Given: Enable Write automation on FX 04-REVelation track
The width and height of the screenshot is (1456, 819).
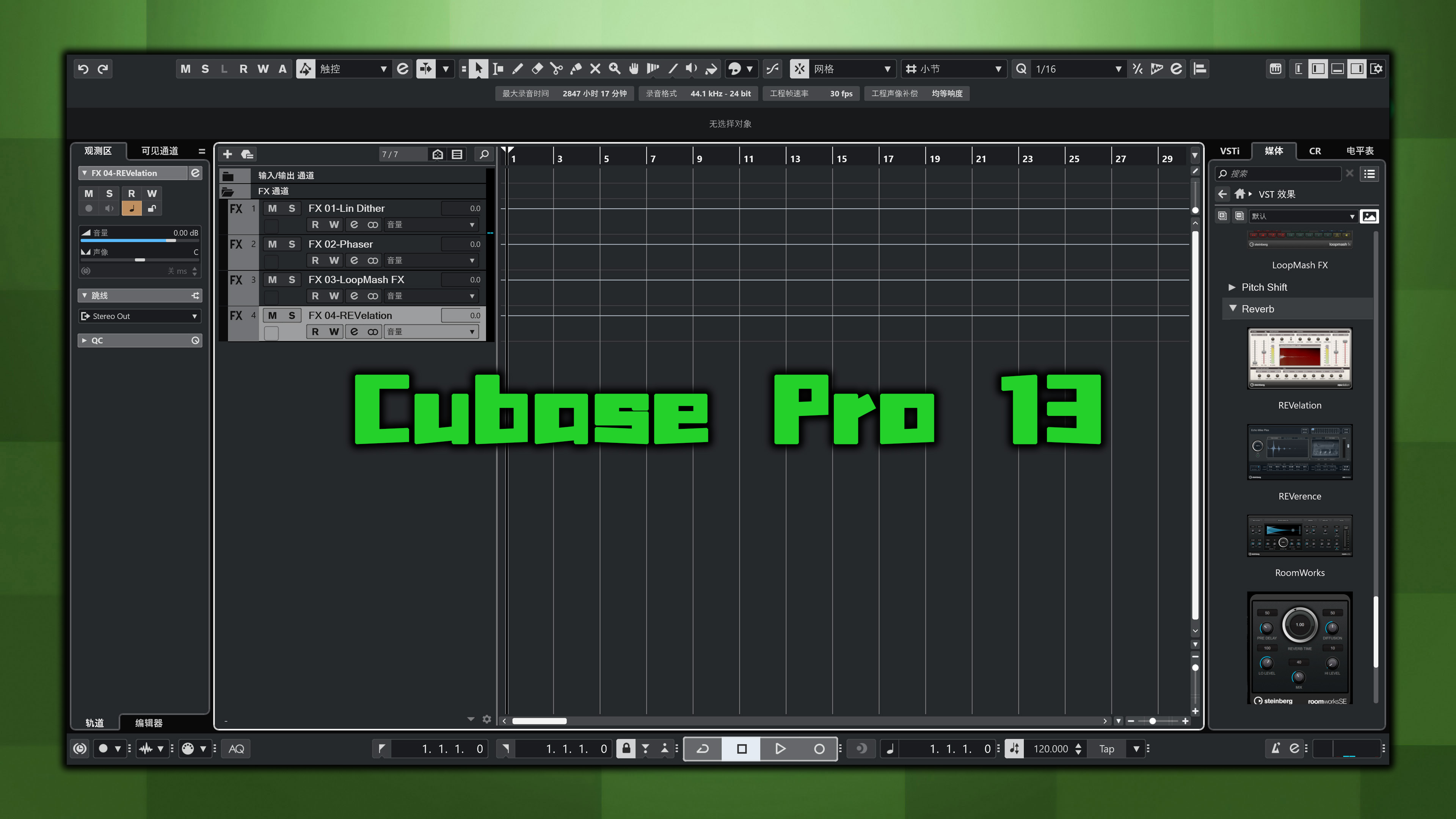Looking at the screenshot, I should (x=334, y=332).
